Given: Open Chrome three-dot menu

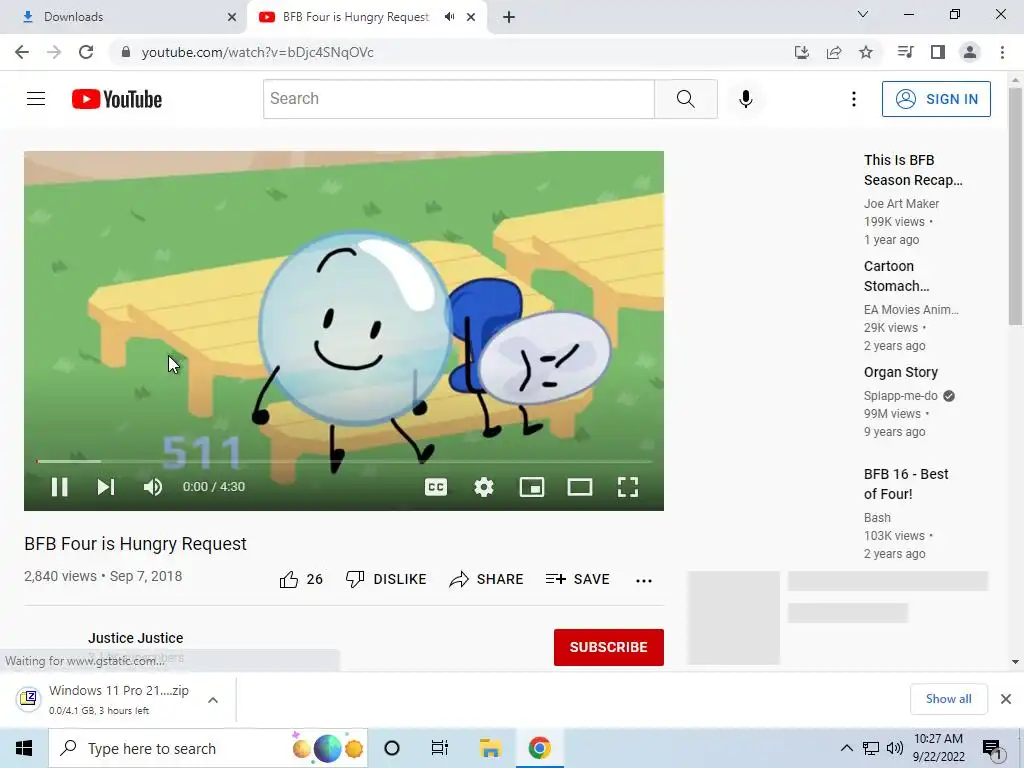Looking at the screenshot, I should (1002, 52).
